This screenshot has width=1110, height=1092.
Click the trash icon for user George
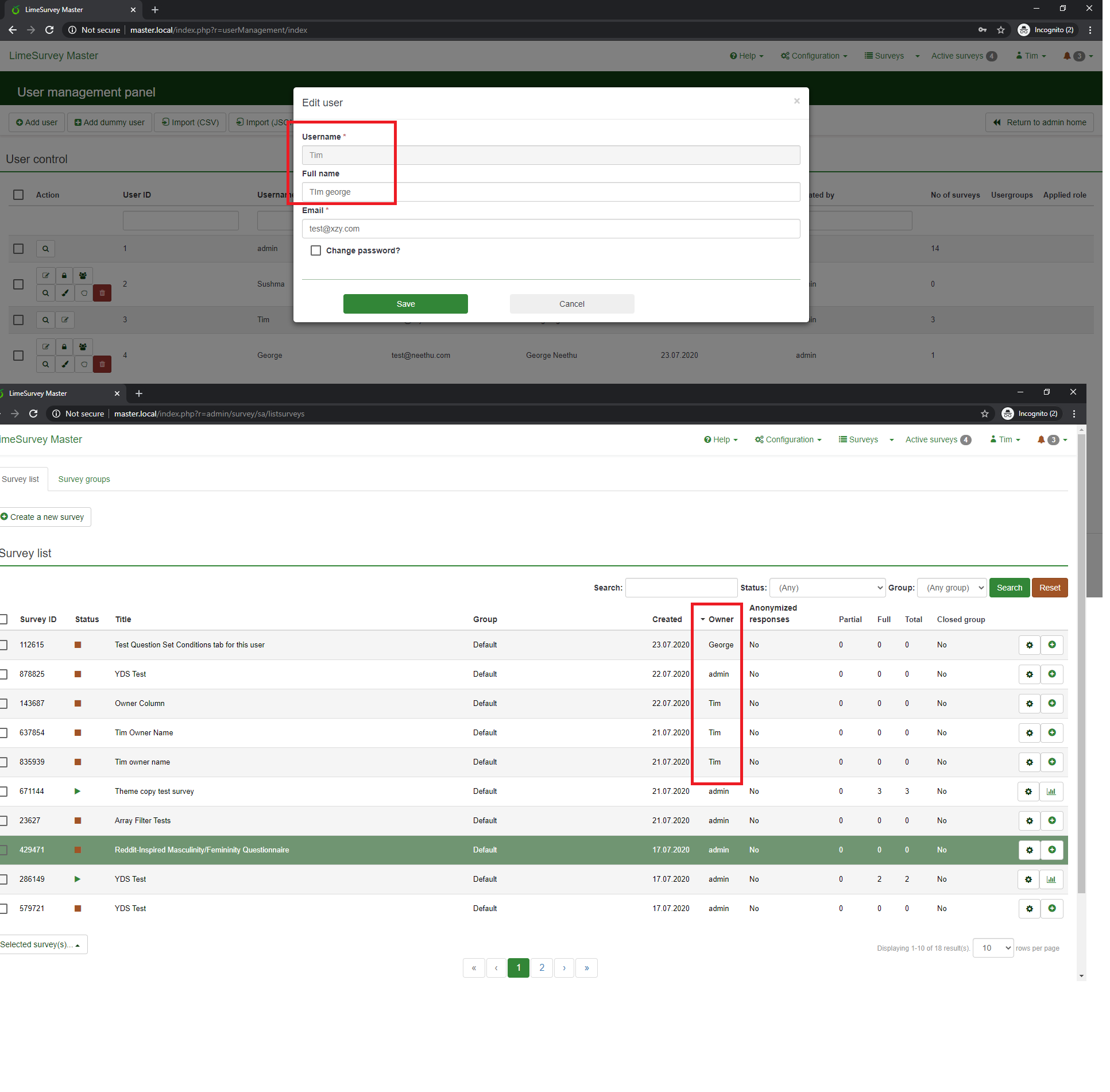102,364
